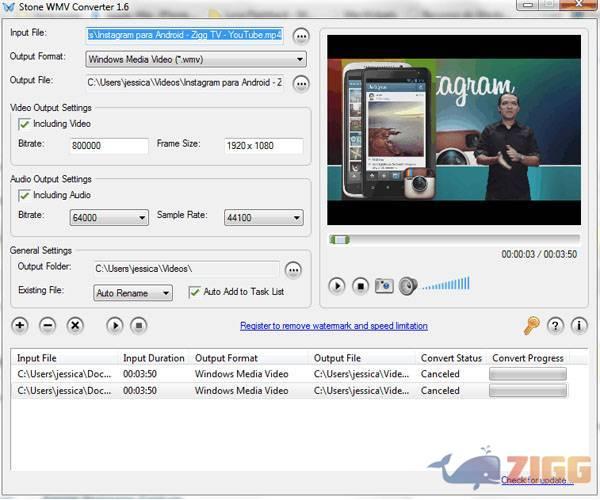Screen dimensions: 600x500
Task: Stop converting the task list
Action: point(139,326)
